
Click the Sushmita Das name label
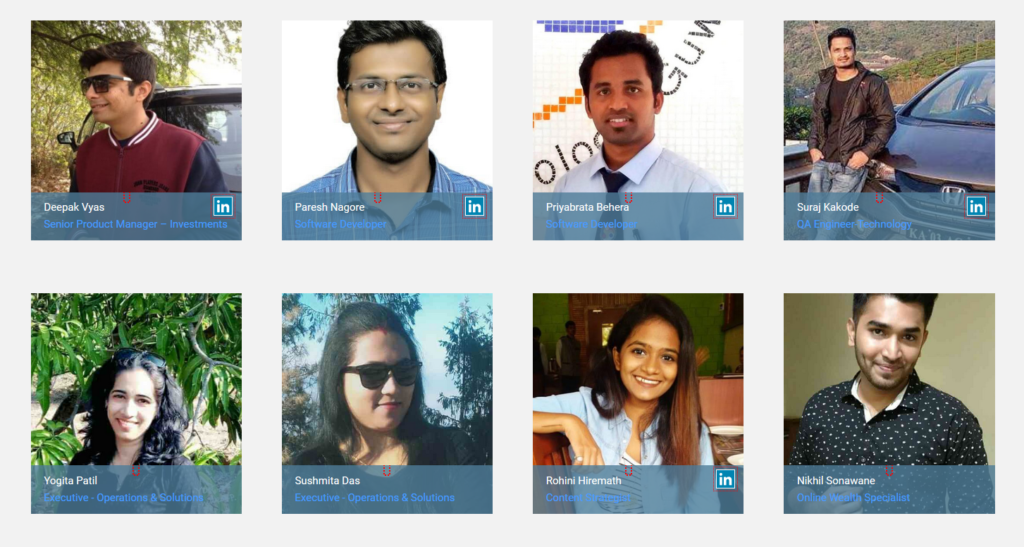tap(327, 480)
